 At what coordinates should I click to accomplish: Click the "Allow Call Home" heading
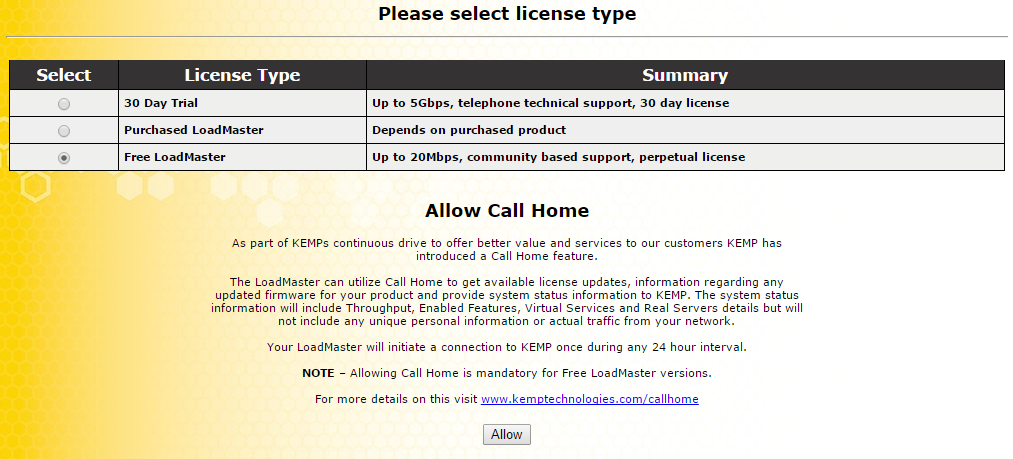pos(506,211)
